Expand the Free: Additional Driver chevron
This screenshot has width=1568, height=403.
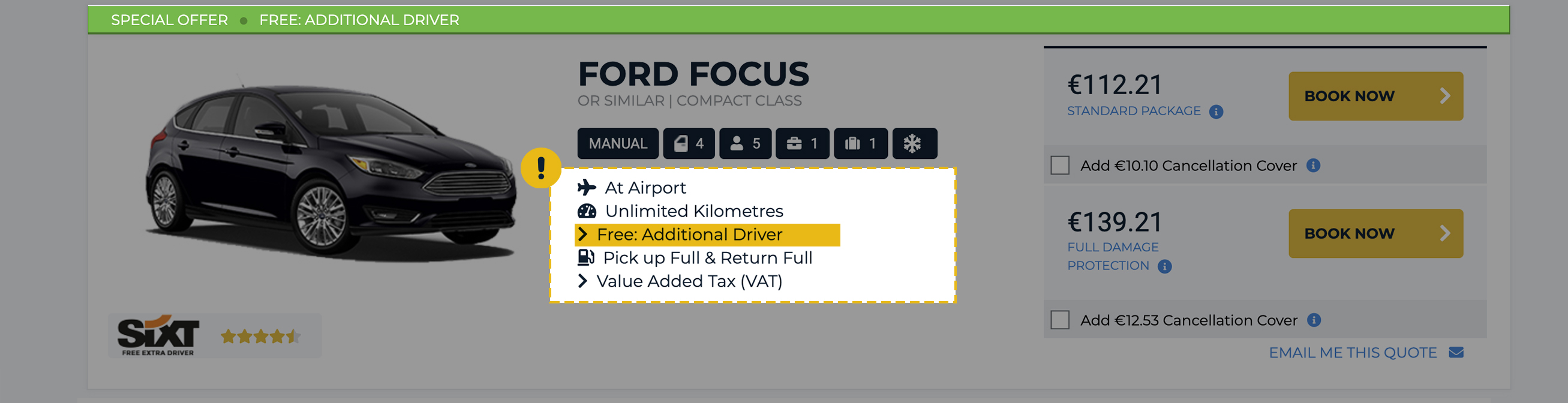(x=584, y=234)
